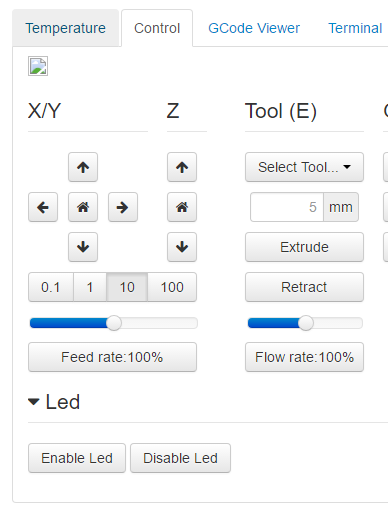The width and height of the screenshot is (388, 510).
Task: Raise Z axis with up arrow
Action: click(182, 167)
